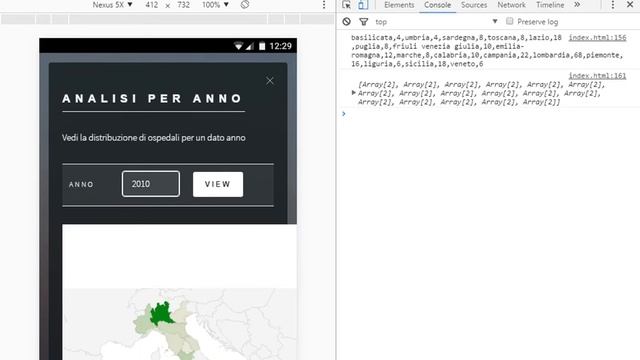Open the index.html:161 source link
640x360 pixels.
tap(597, 76)
